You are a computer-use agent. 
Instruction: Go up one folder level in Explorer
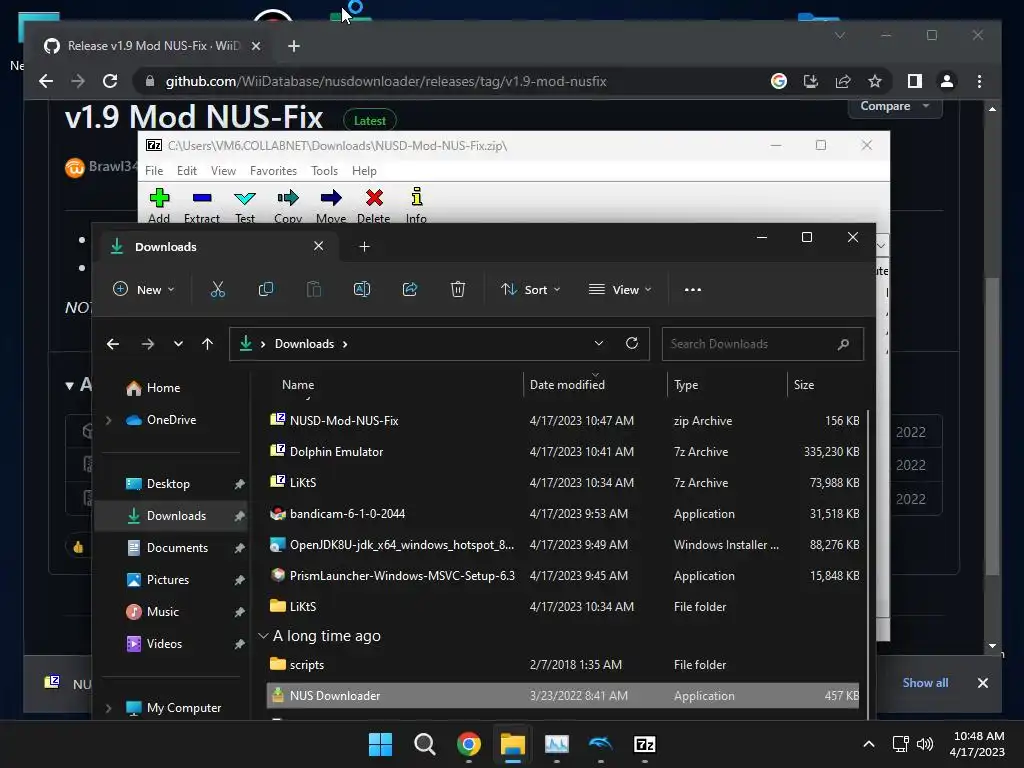click(x=208, y=344)
